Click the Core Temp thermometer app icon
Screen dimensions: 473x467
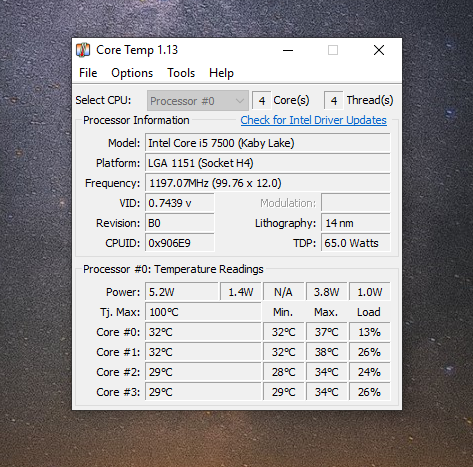83,50
